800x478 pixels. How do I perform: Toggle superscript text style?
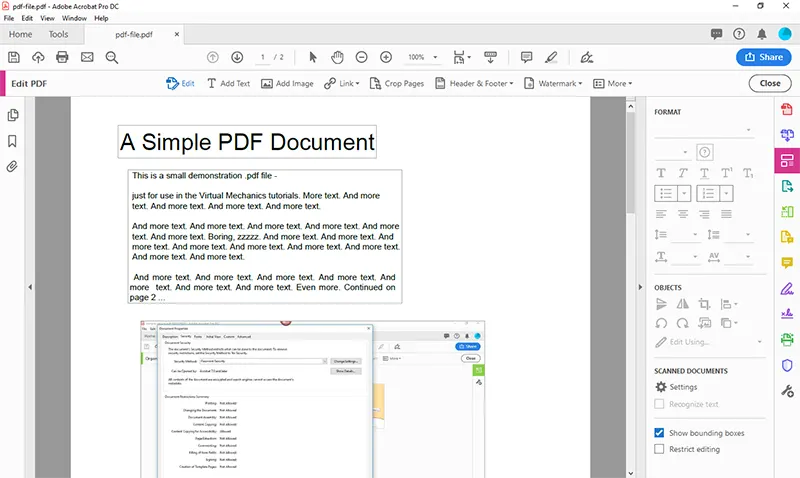pyautogui.click(x=726, y=173)
